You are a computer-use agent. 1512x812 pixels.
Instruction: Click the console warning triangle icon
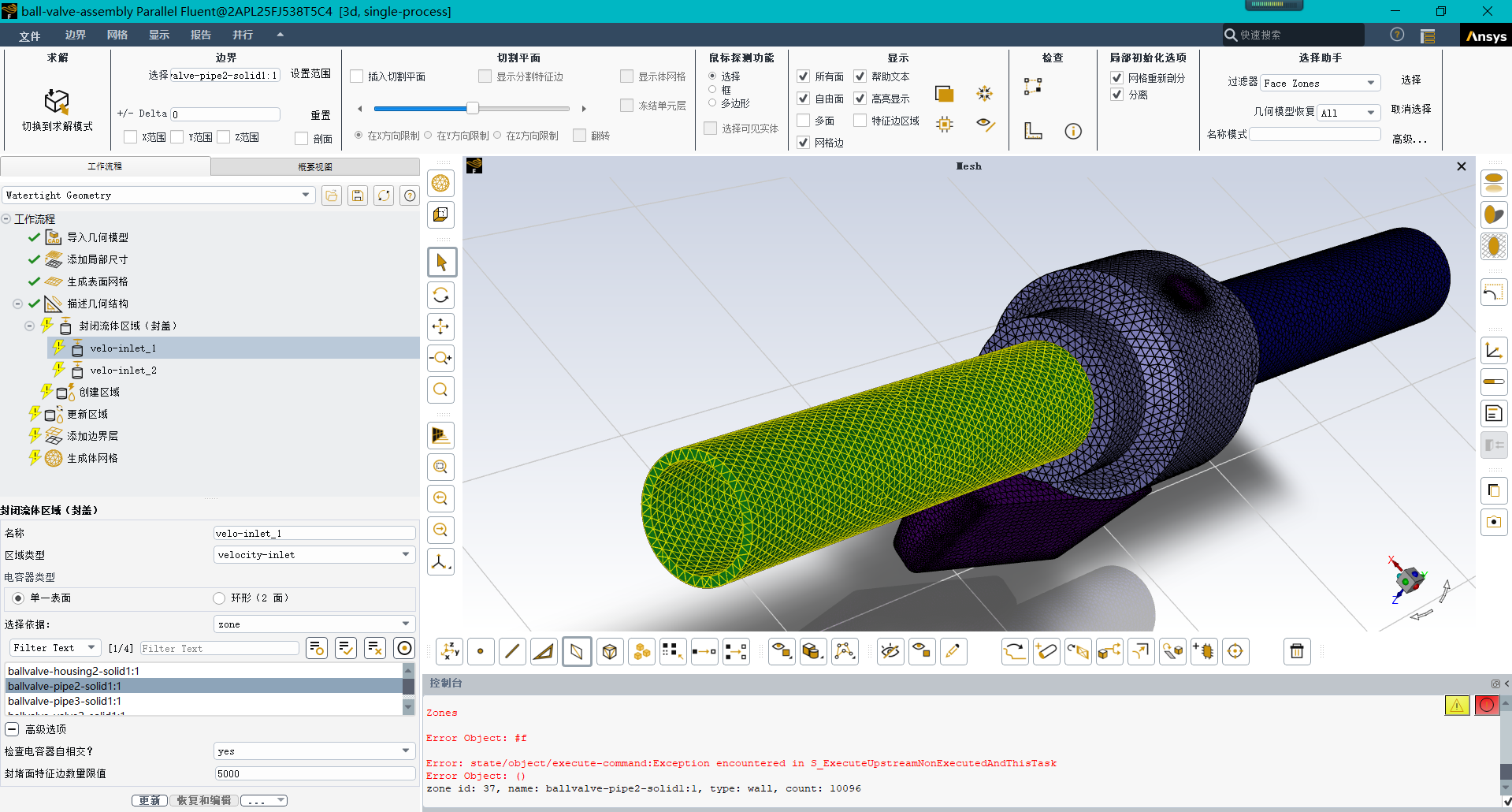1457,706
